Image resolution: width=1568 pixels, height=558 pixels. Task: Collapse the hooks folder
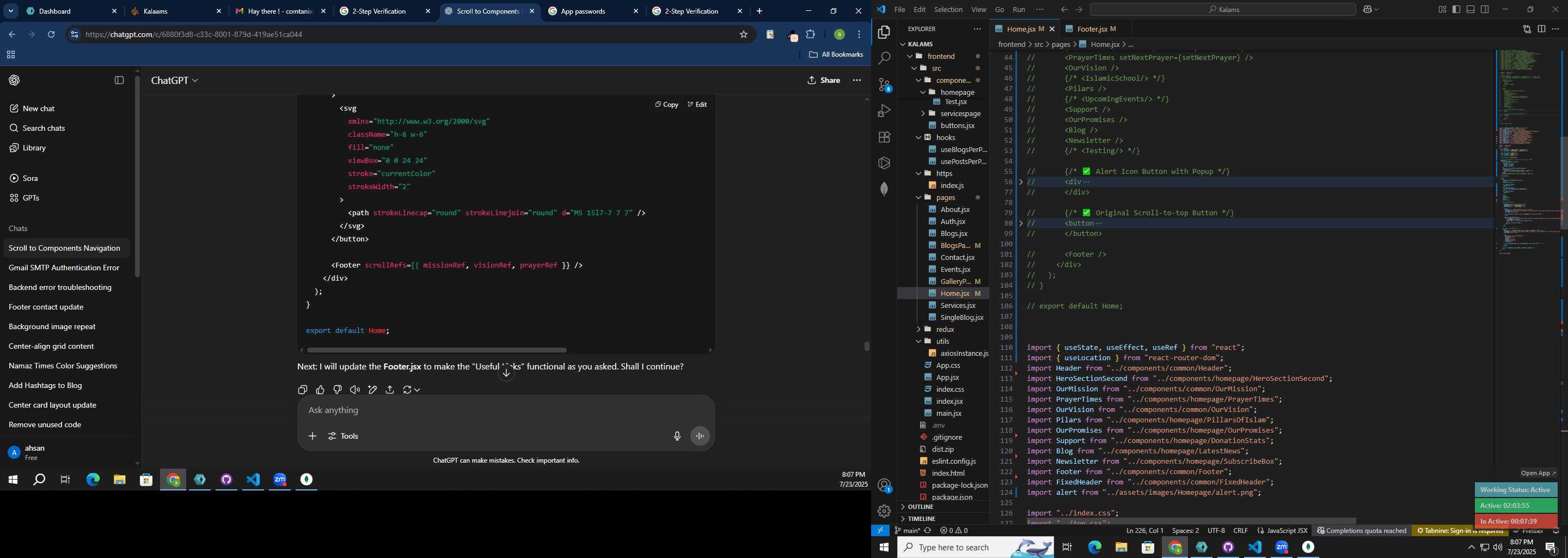point(946,138)
